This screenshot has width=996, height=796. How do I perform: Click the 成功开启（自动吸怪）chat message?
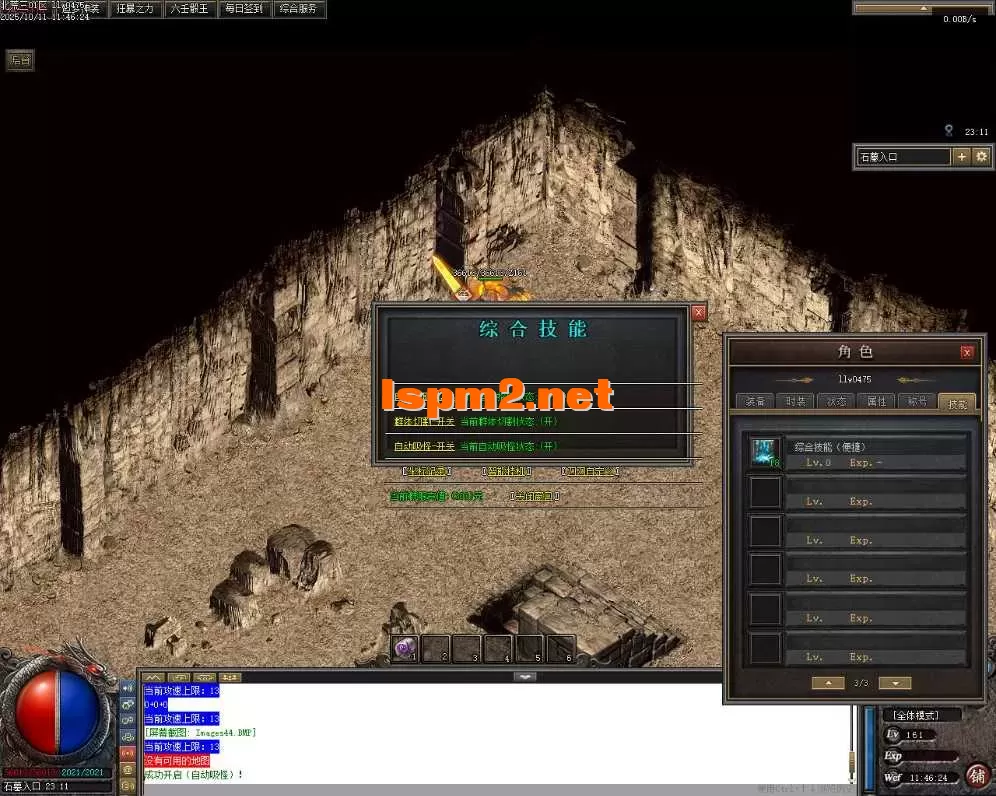193,774
